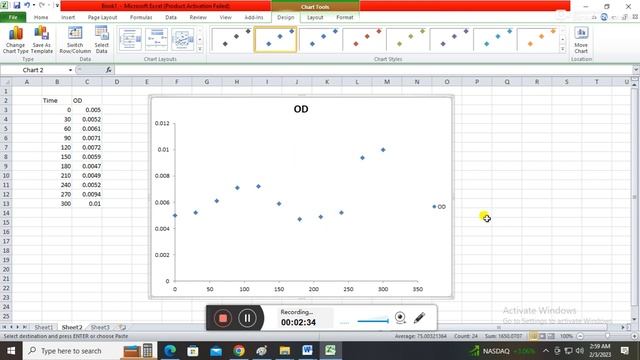Open Word from the taskbar
640x360 pixels.
coord(307,351)
